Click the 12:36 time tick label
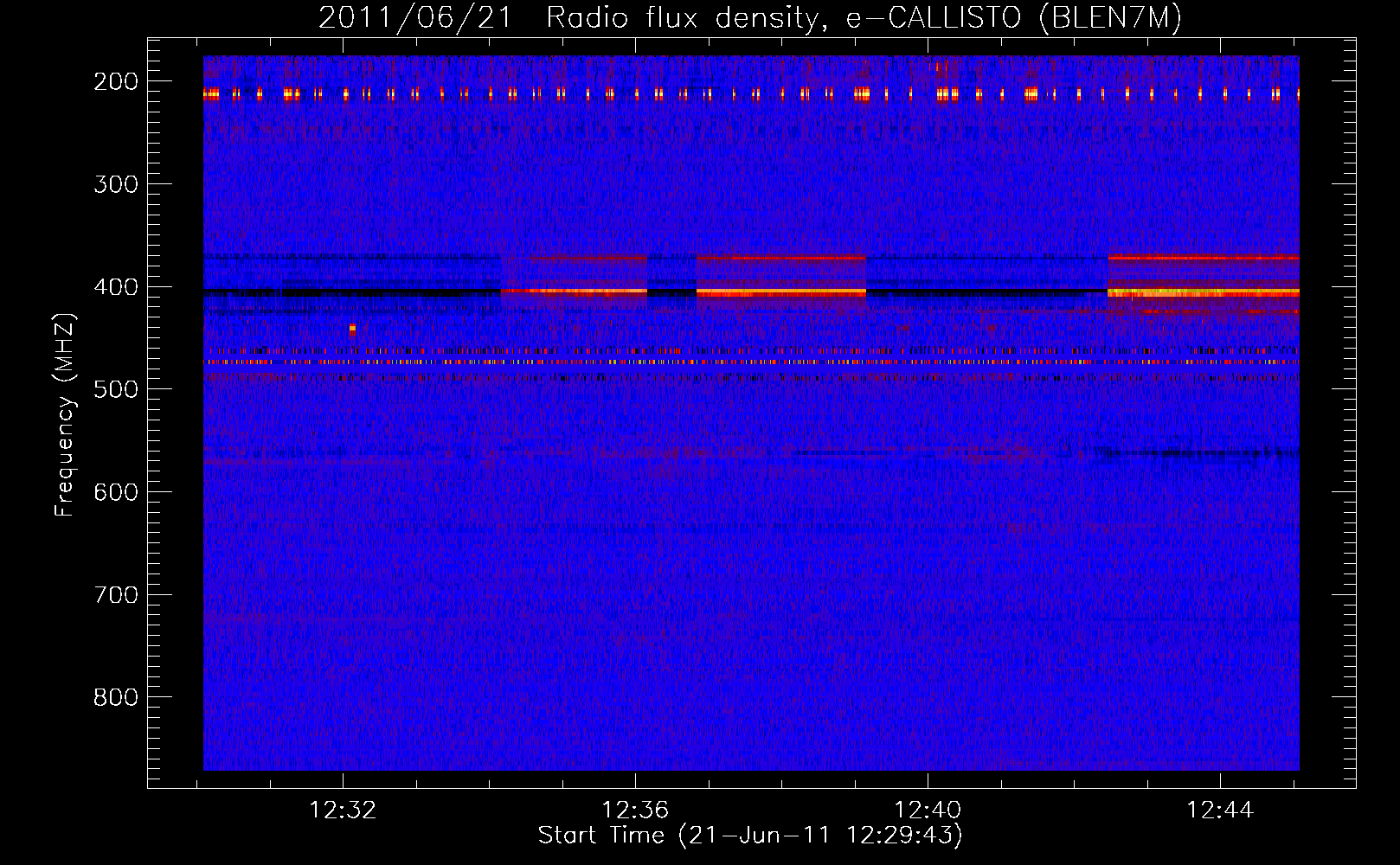1400x865 pixels. pos(636,811)
